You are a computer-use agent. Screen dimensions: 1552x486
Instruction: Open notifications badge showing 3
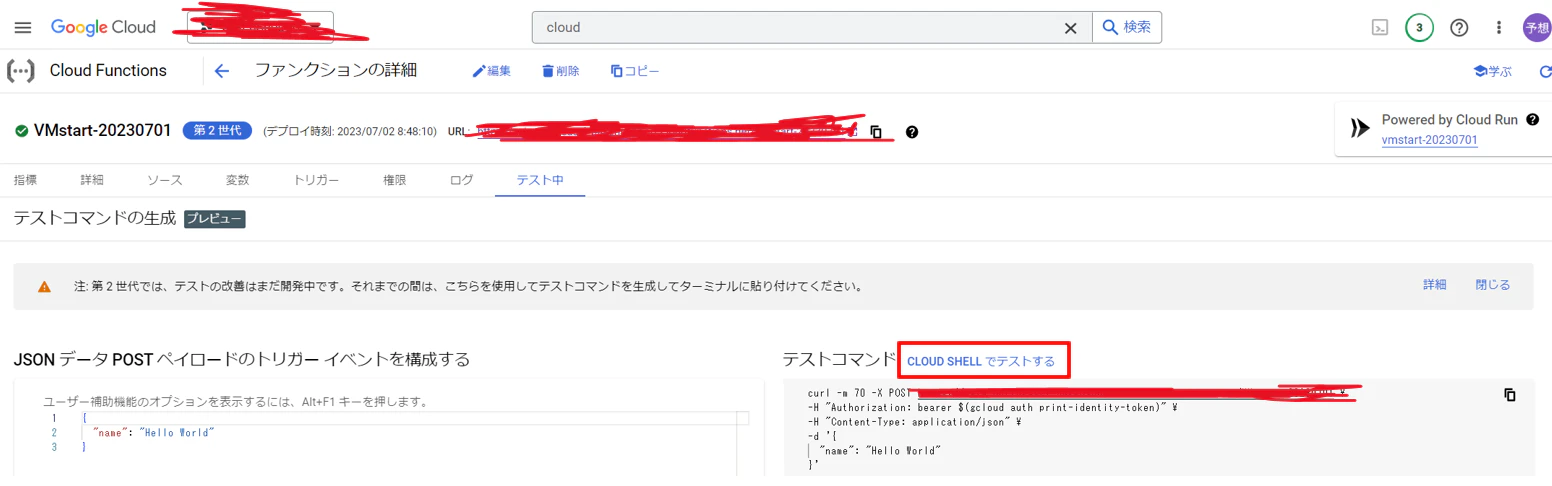click(1419, 28)
